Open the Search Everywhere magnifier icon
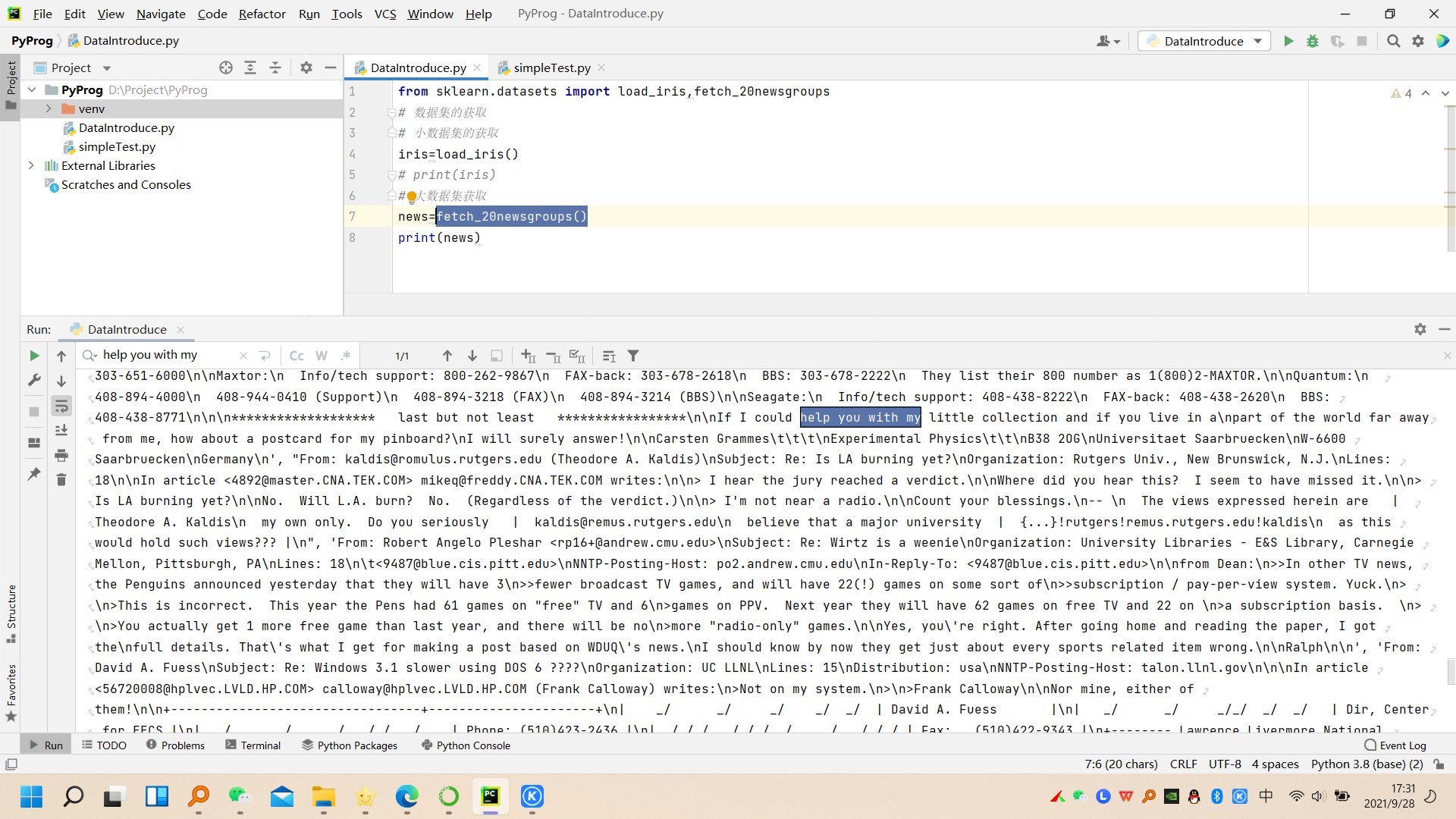This screenshot has width=1456, height=819. 1393,41
